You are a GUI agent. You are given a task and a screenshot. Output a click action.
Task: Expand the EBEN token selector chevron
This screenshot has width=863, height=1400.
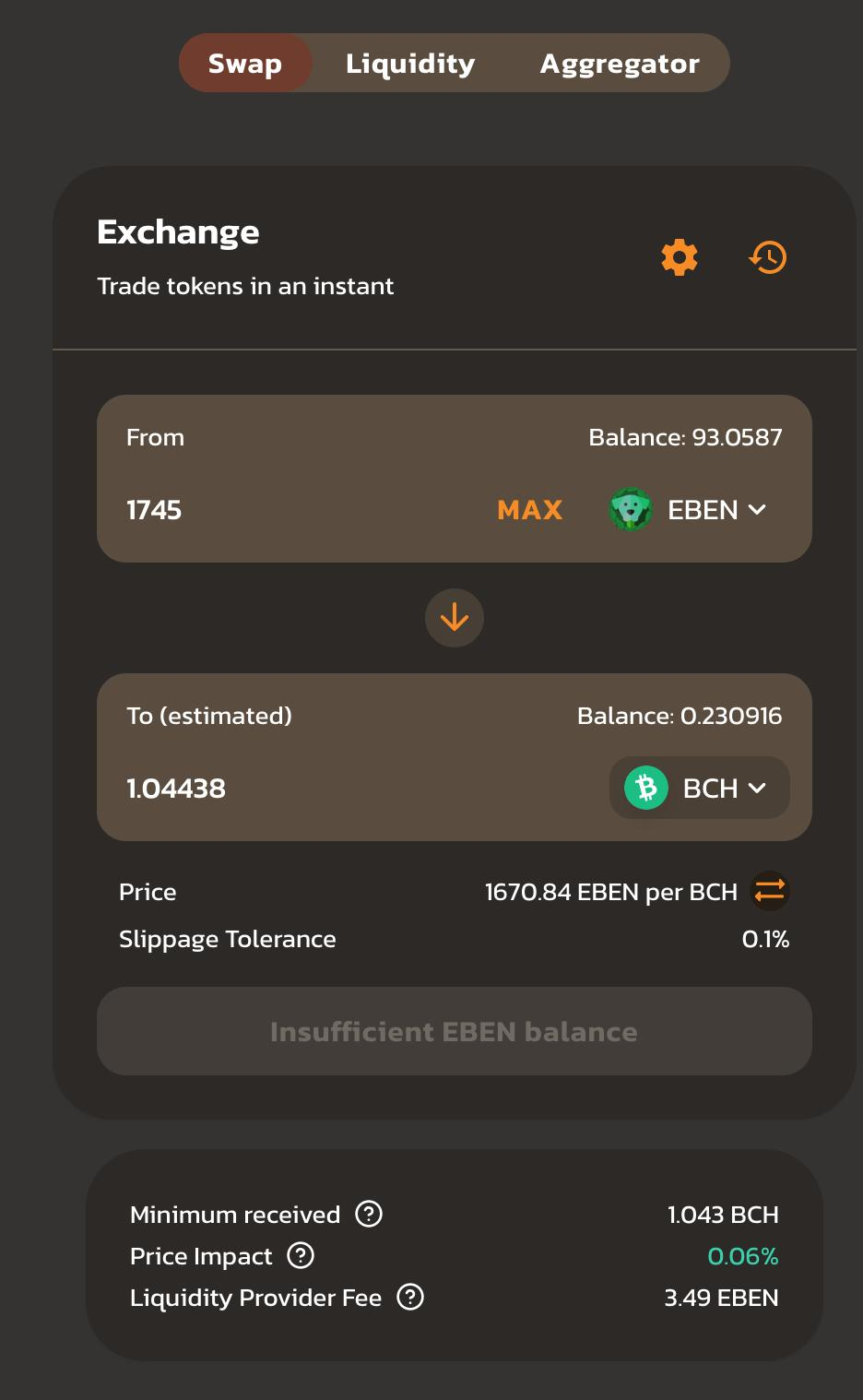click(757, 509)
